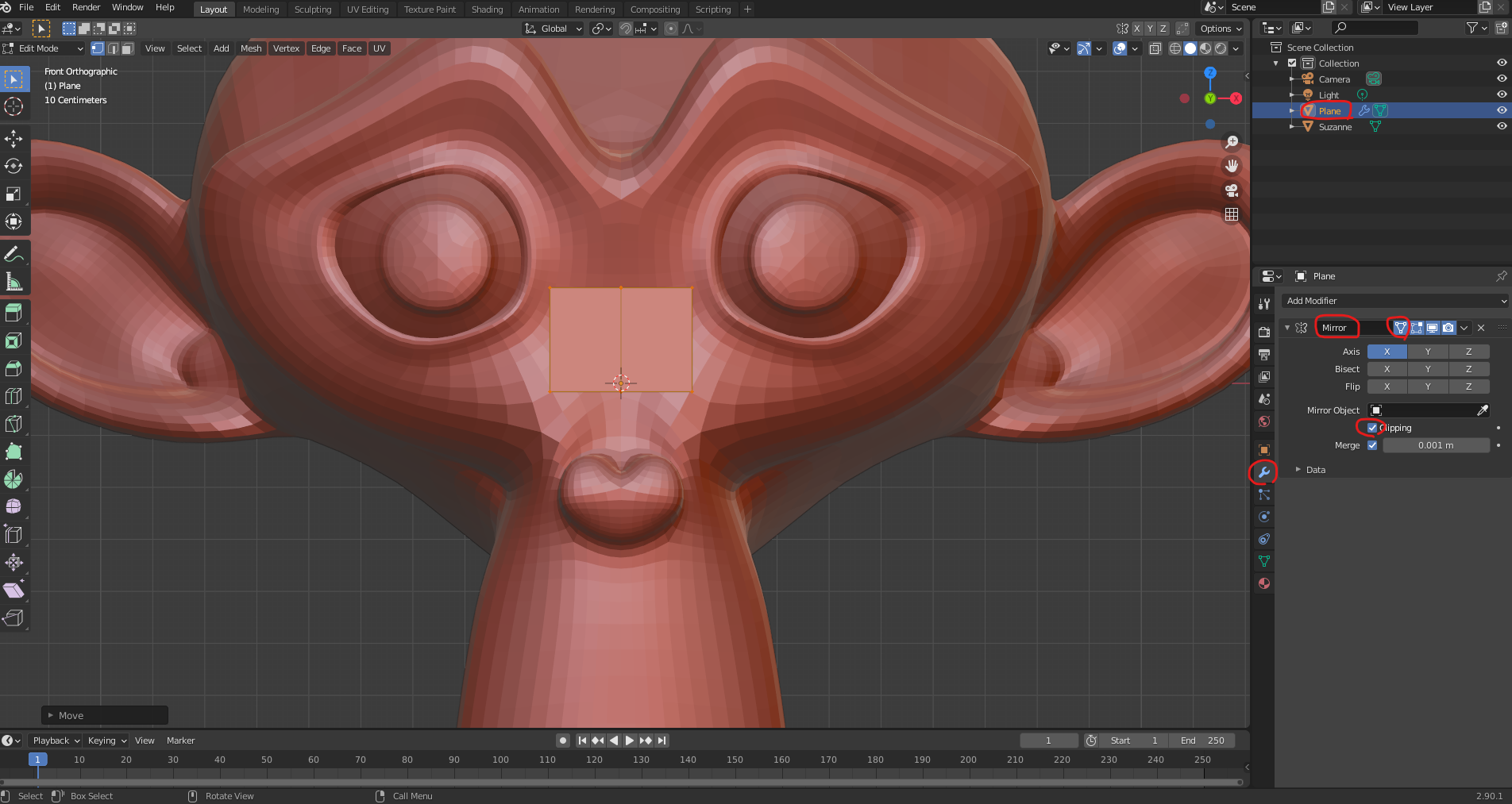Open the Vertex menu
Viewport: 1512px width, 804px height.
tap(286, 48)
